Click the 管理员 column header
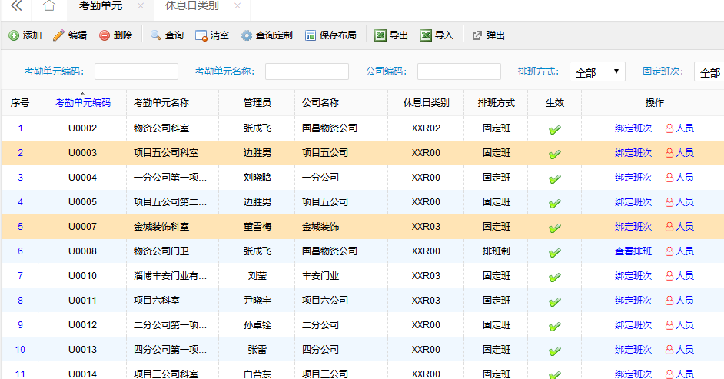This screenshot has width=724, height=379. pyautogui.click(x=257, y=102)
